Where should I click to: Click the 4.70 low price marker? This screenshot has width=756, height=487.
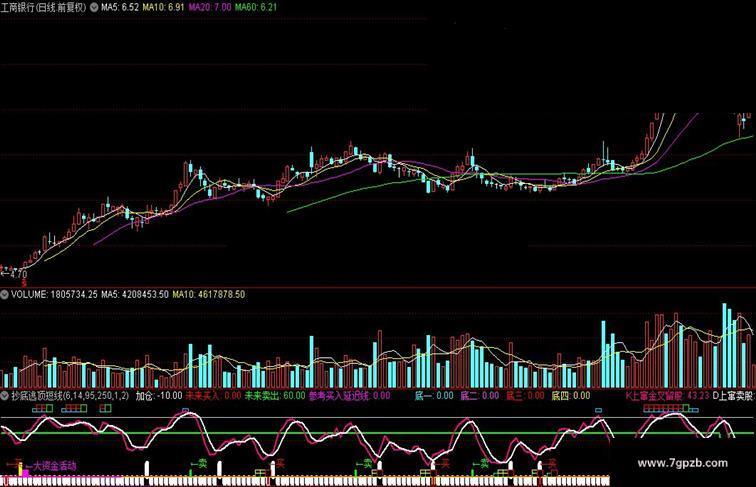click(14, 274)
